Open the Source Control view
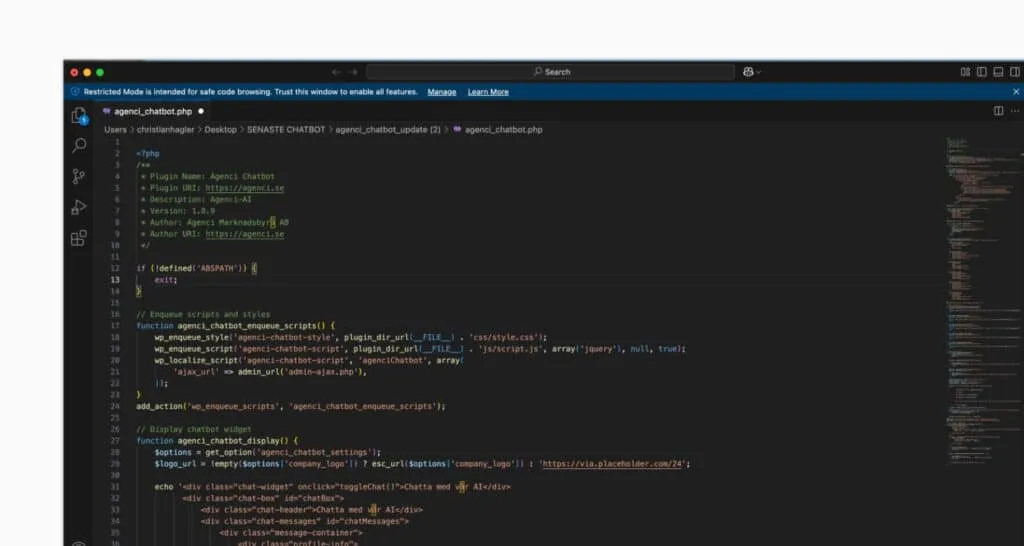 (x=79, y=176)
